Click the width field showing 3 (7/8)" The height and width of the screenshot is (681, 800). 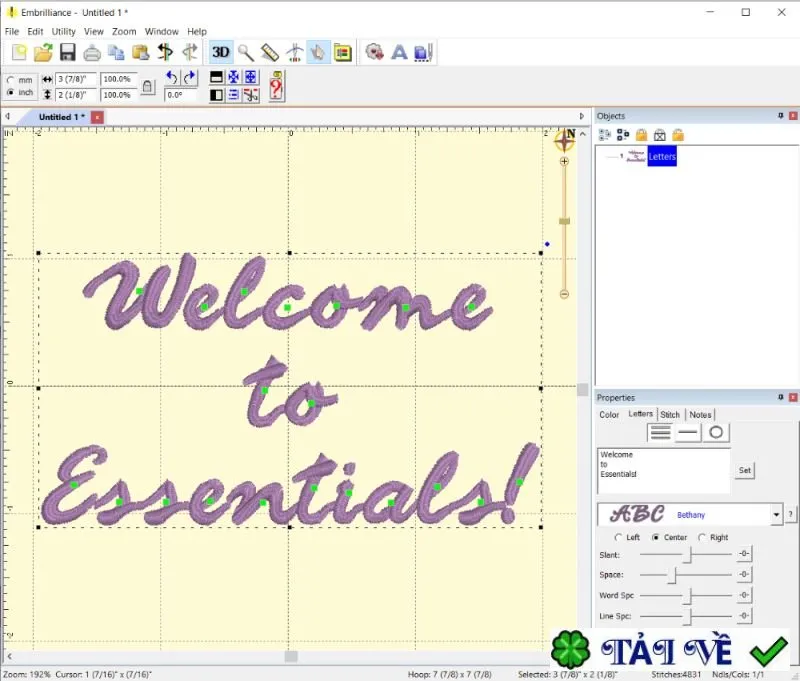[75, 79]
